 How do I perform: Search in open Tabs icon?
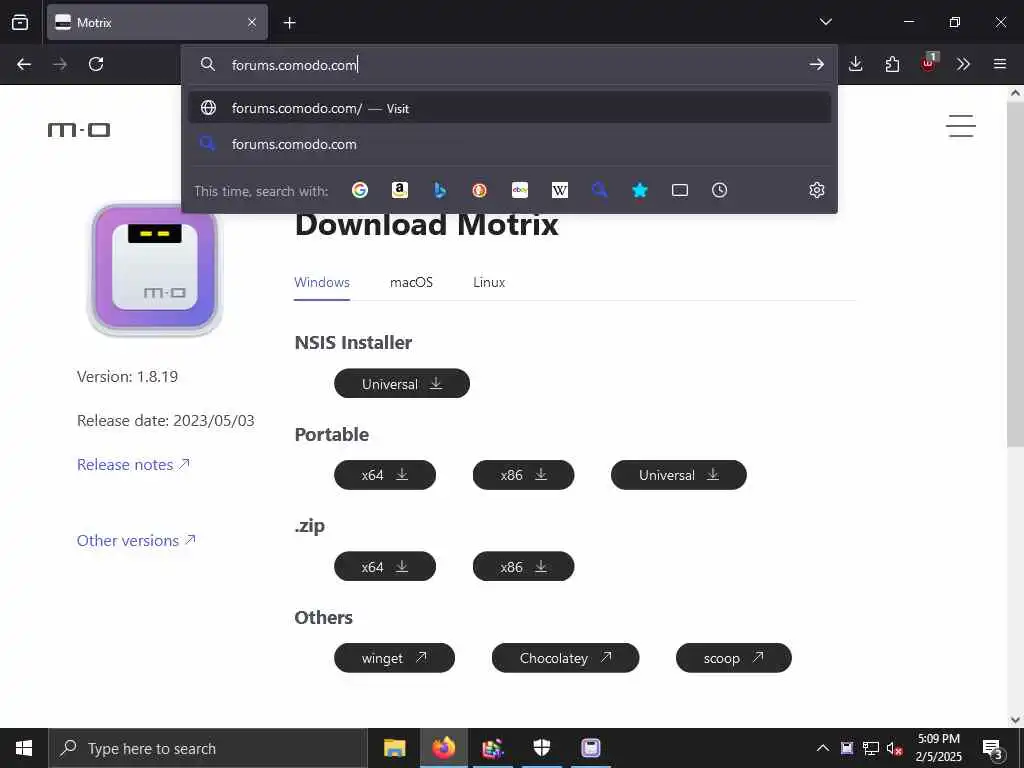pos(680,190)
